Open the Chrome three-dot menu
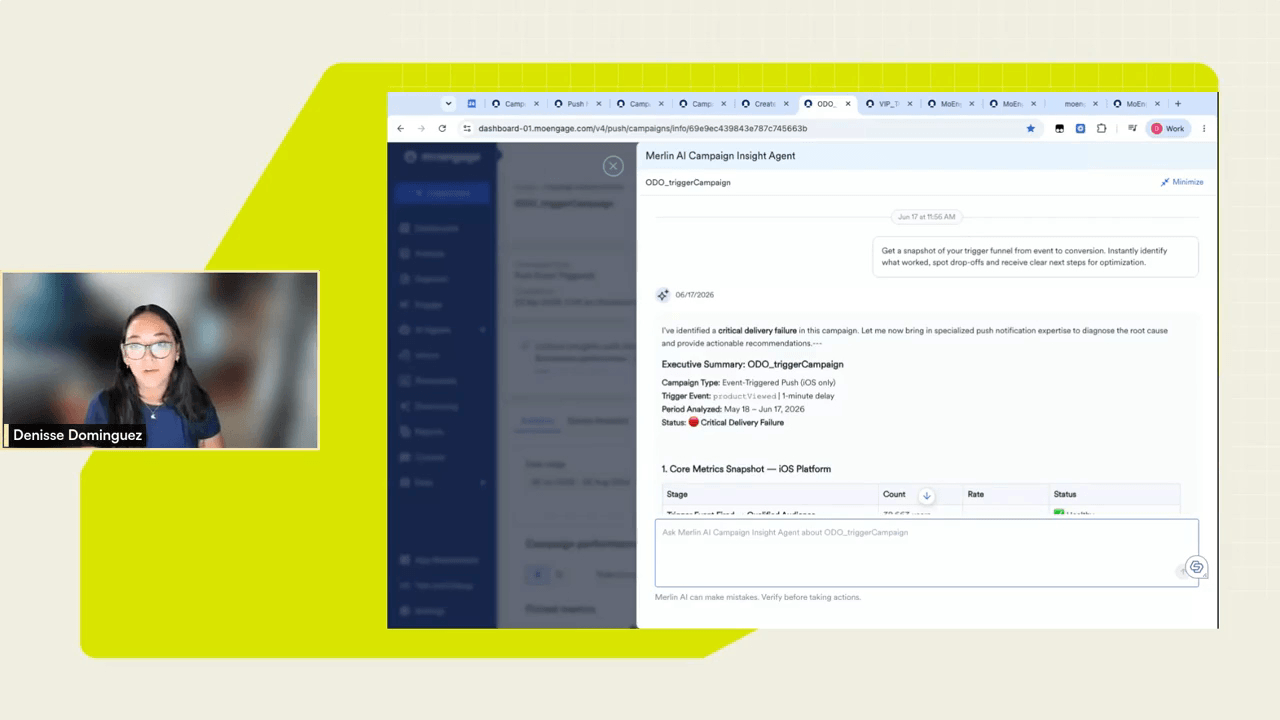 point(1204,128)
